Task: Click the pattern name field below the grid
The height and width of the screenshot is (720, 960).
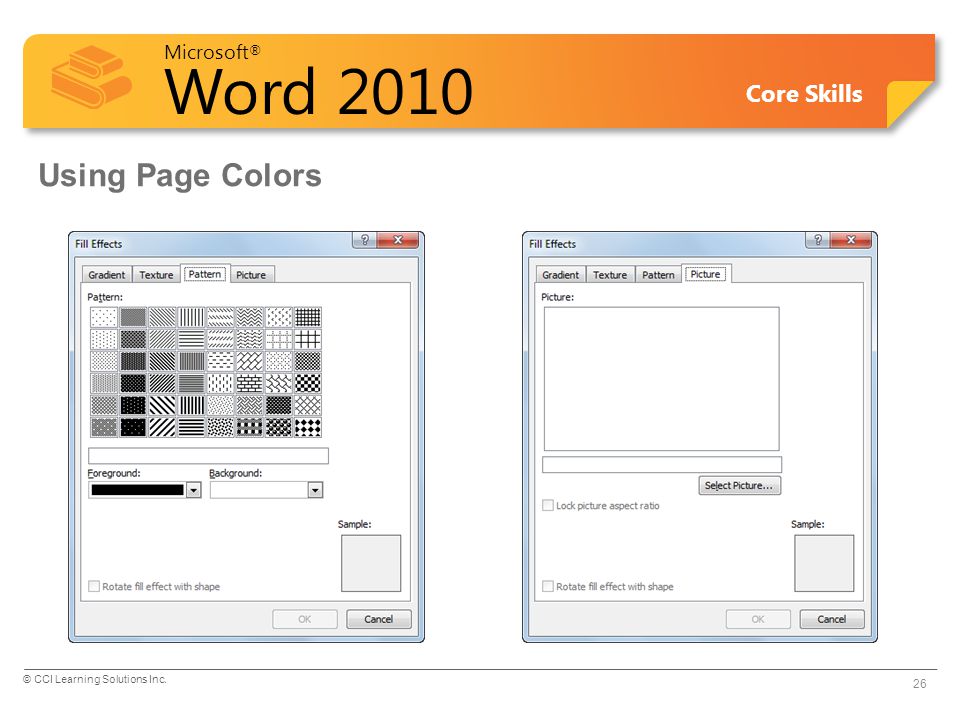Action: click(x=208, y=456)
